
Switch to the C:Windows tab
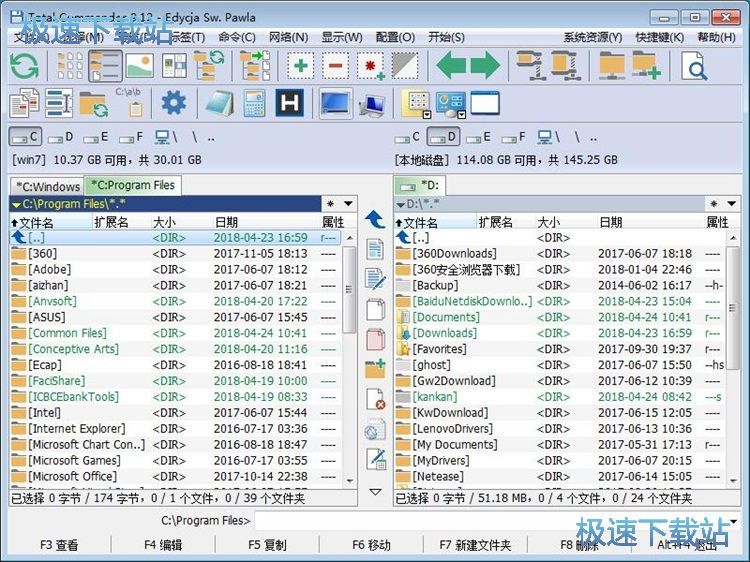pos(47,187)
